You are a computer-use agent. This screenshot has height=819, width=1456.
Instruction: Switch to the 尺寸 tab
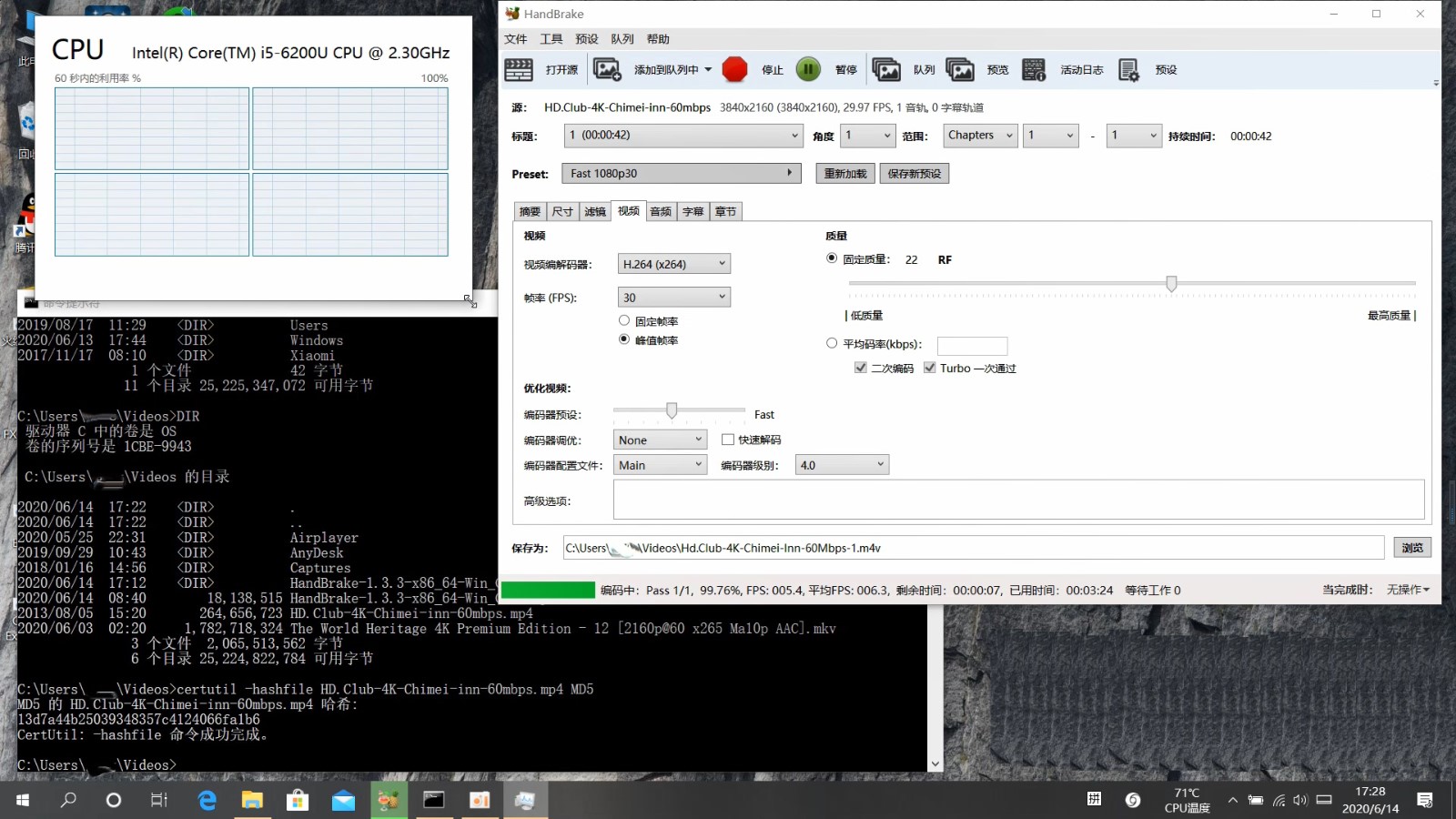tap(562, 211)
